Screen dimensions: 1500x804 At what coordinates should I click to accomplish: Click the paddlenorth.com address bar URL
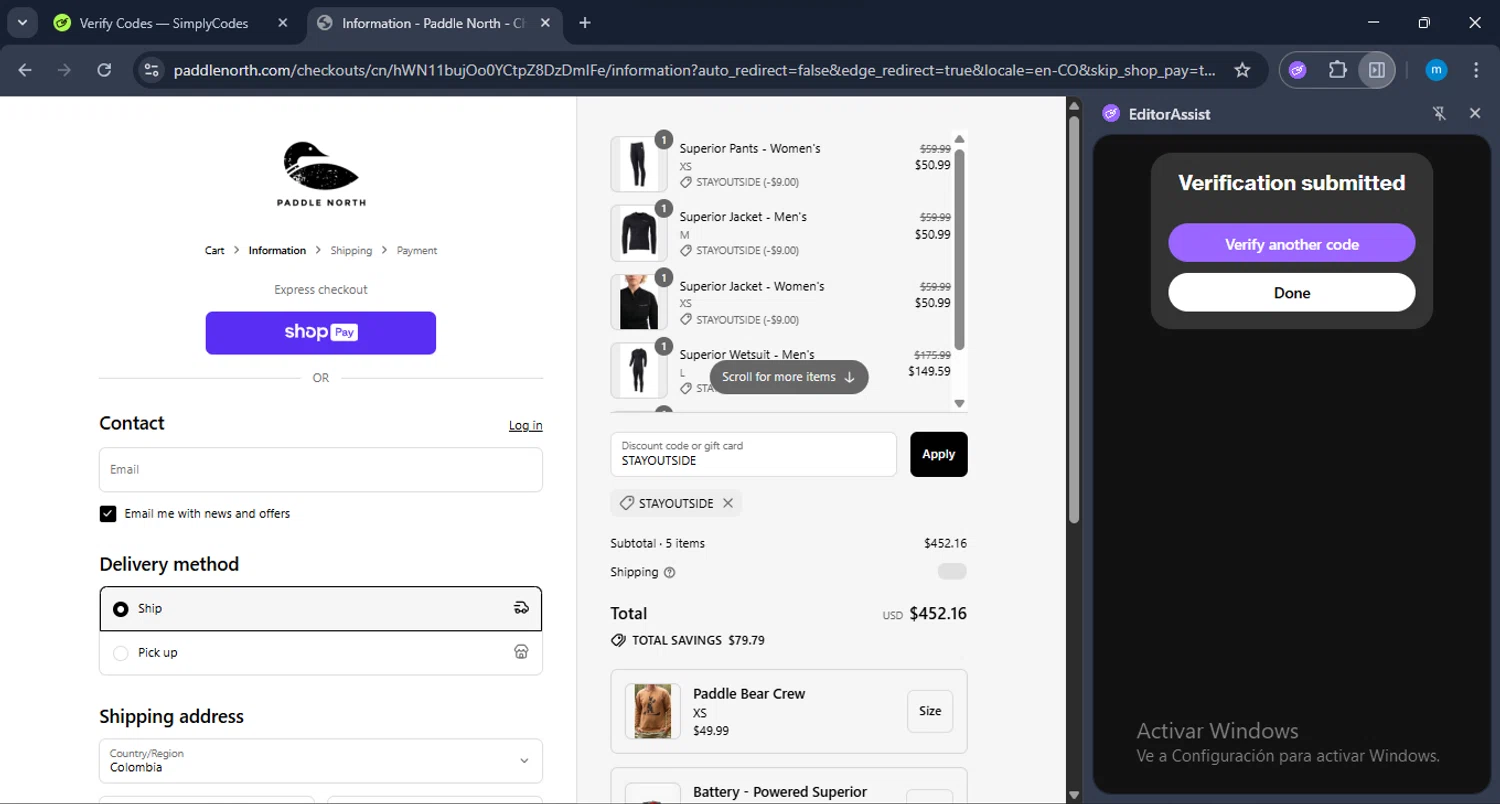click(x=694, y=70)
